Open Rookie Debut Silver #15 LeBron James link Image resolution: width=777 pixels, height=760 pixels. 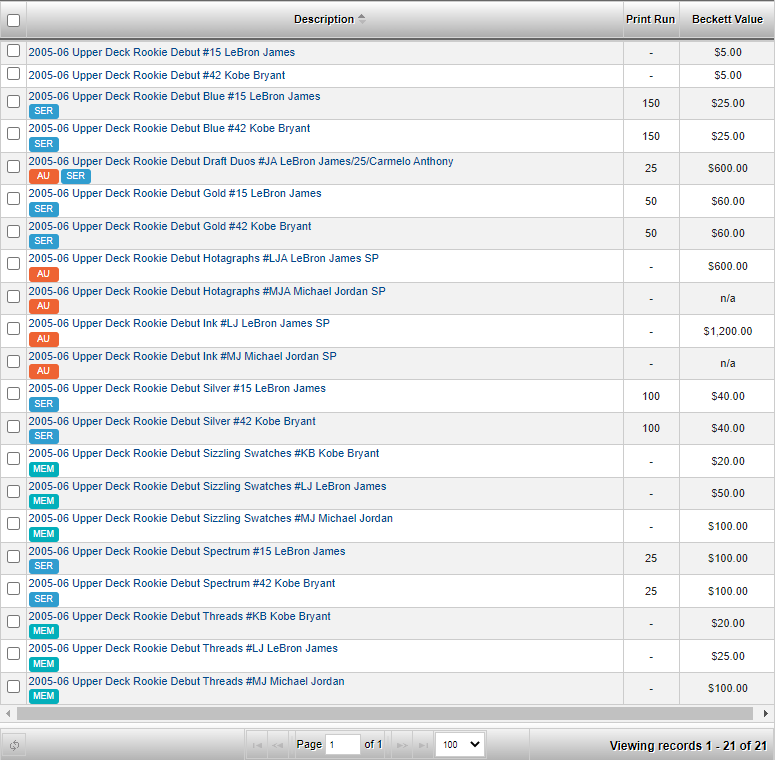click(177, 388)
